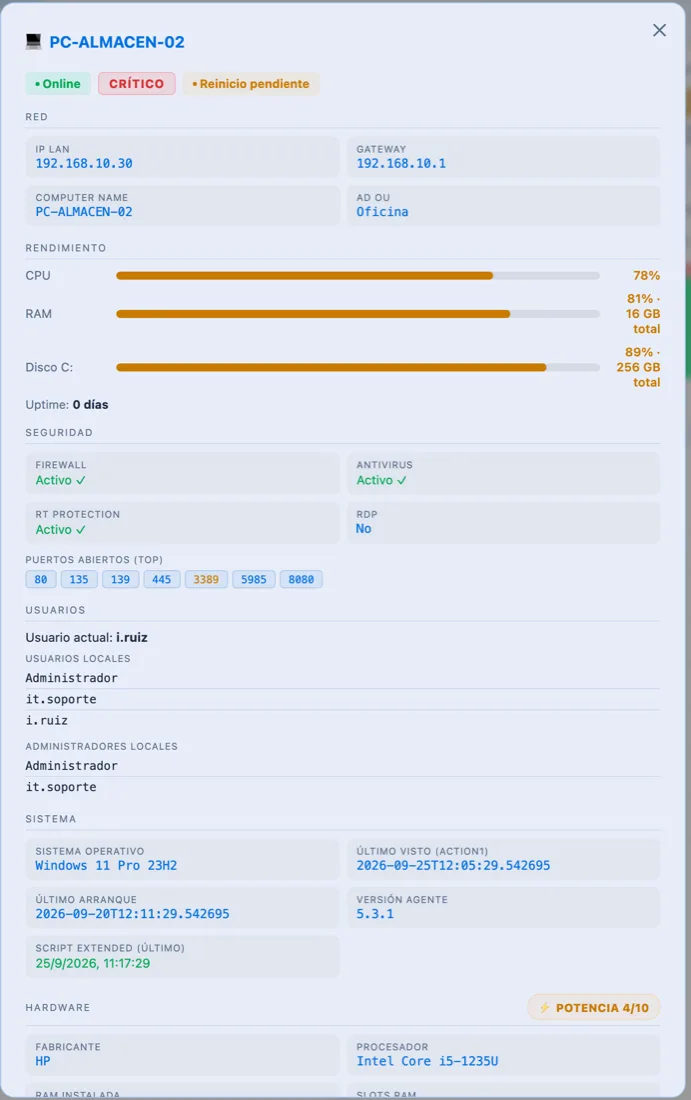Click lightning bolt icon in Potencia badge
Viewport: 691px width, 1100px height.
pos(544,1008)
